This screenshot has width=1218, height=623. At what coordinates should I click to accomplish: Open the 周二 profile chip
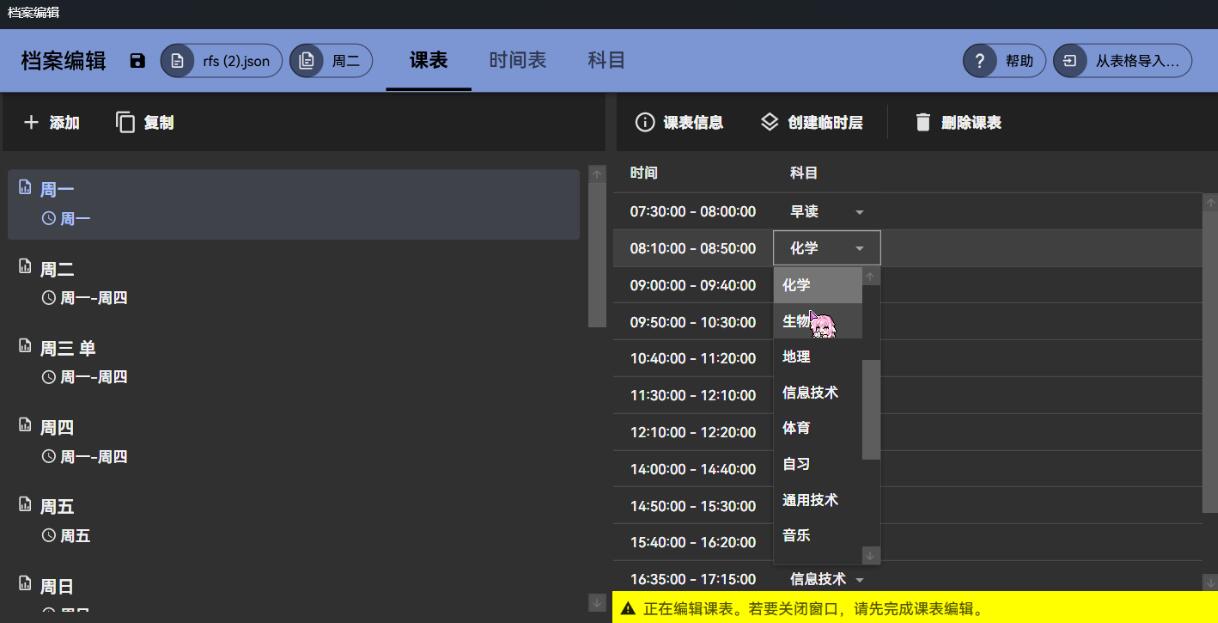point(331,61)
